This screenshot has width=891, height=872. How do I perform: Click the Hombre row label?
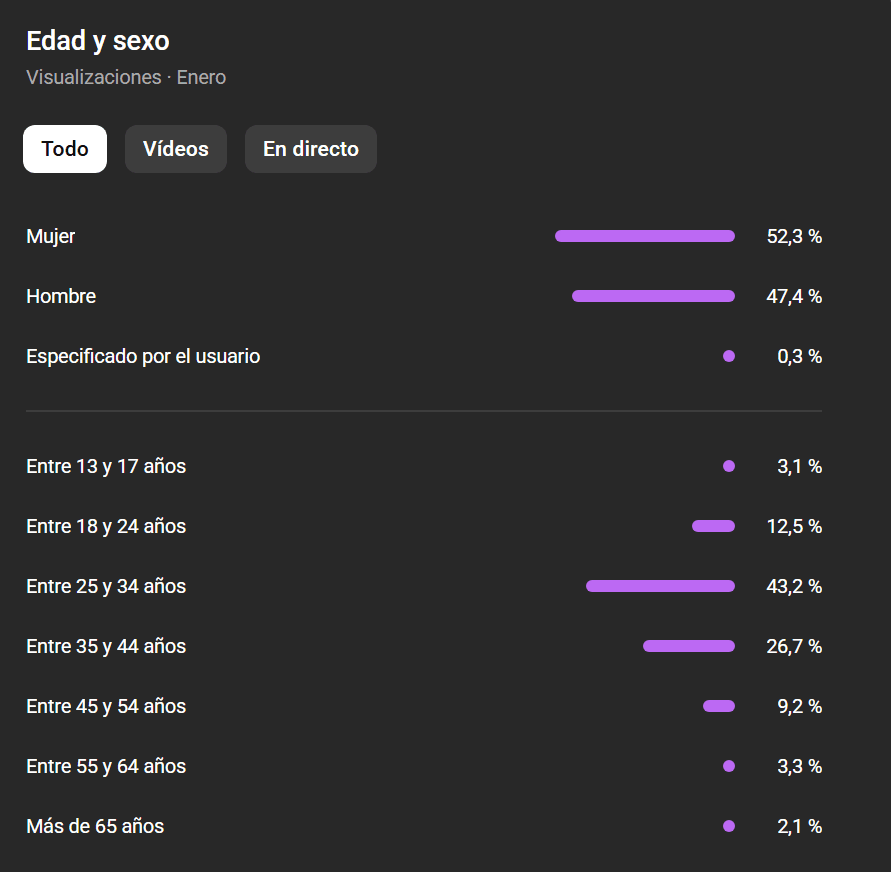pyautogui.click(x=60, y=296)
